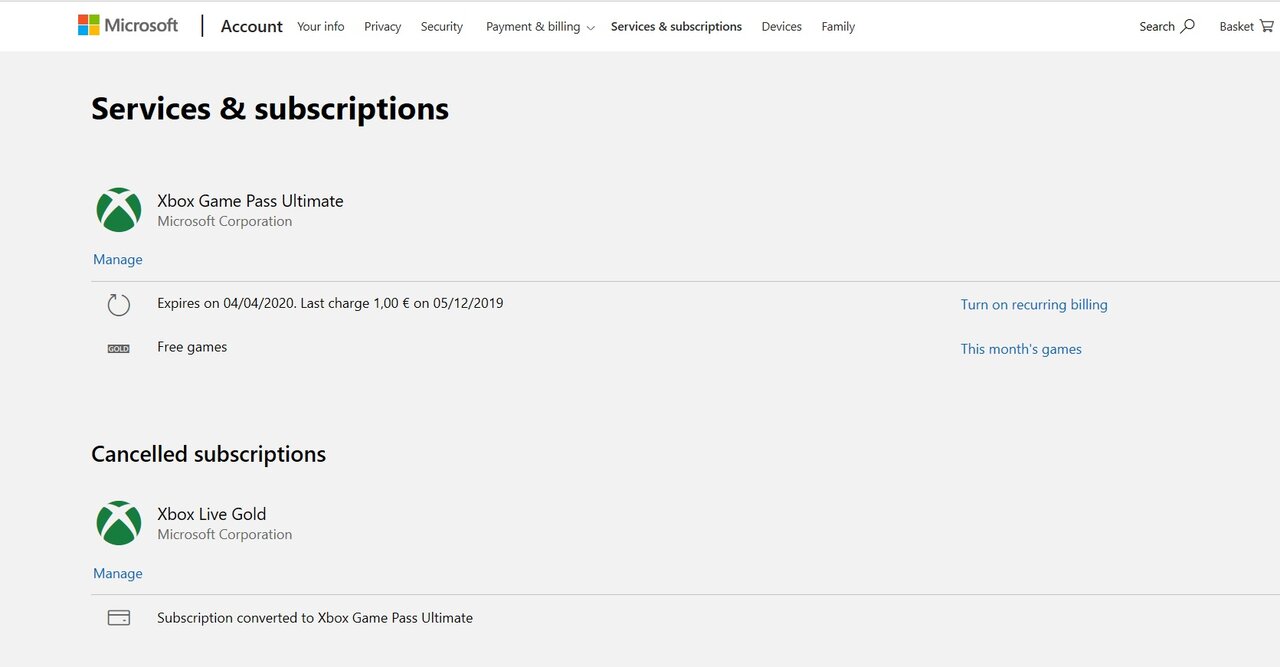Click the 'Cancelled subscriptions' heading
The image size is (1280, 667).
click(208, 454)
